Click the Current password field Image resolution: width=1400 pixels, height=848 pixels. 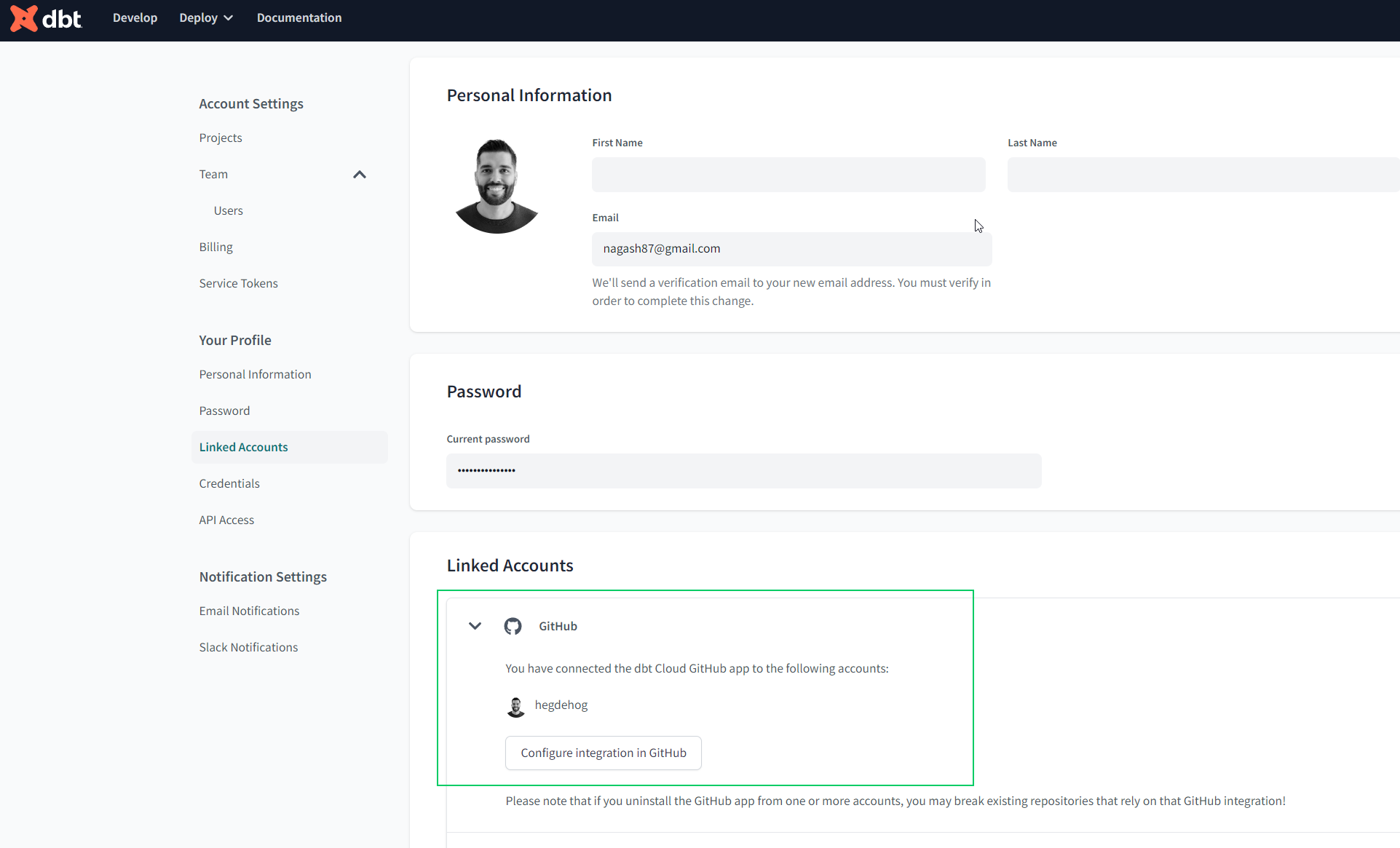pyautogui.click(x=743, y=471)
